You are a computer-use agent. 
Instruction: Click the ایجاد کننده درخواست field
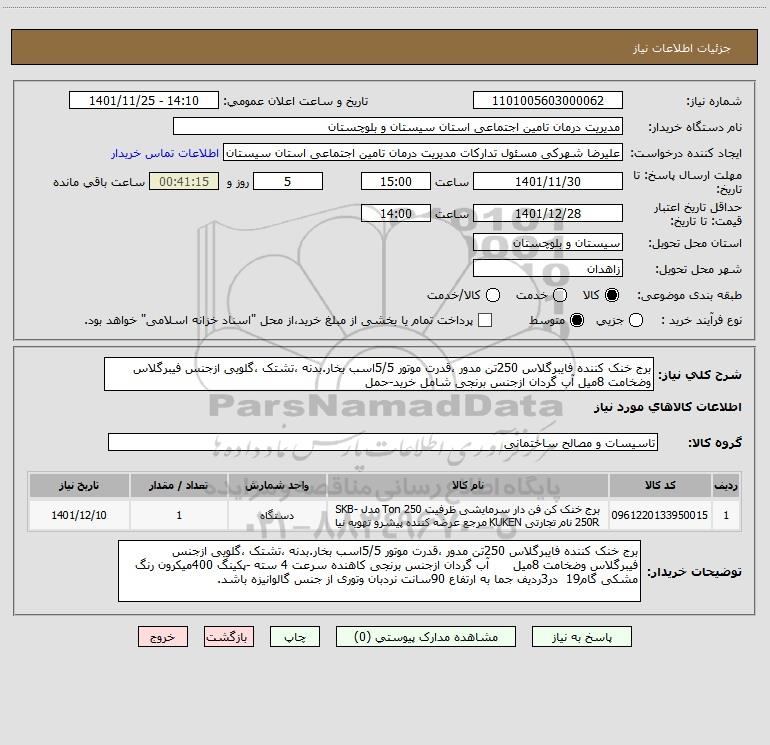pyautogui.click(x=423, y=153)
